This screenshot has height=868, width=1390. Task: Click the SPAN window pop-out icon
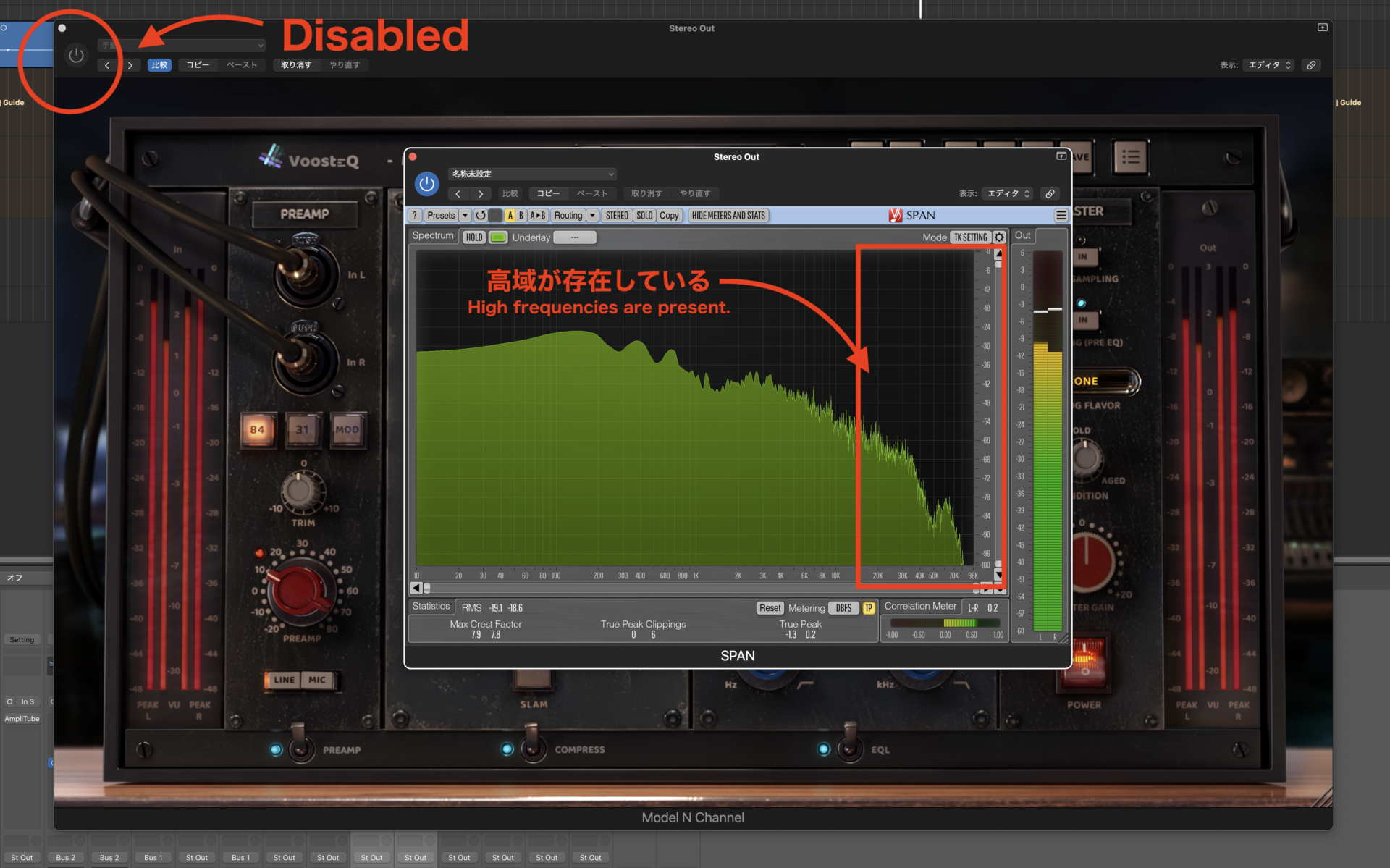pyautogui.click(x=1061, y=156)
